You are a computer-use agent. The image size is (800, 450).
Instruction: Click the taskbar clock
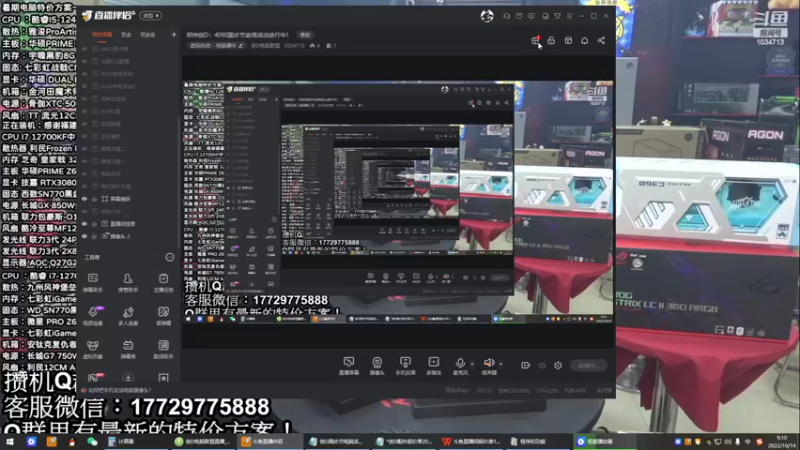[782, 442]
